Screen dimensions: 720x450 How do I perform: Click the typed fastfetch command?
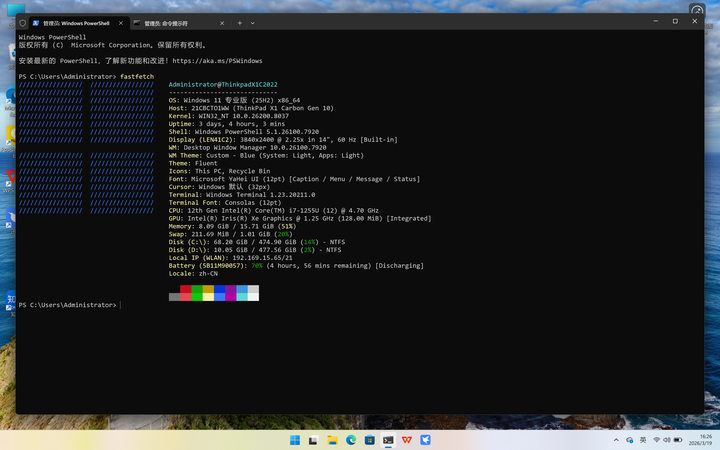[137, 77]
